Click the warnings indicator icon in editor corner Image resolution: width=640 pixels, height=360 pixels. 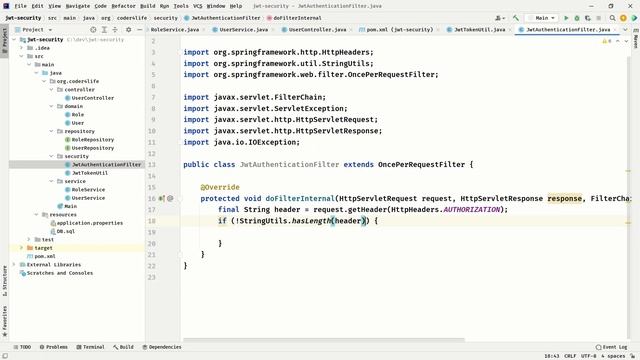coord(607,41)
